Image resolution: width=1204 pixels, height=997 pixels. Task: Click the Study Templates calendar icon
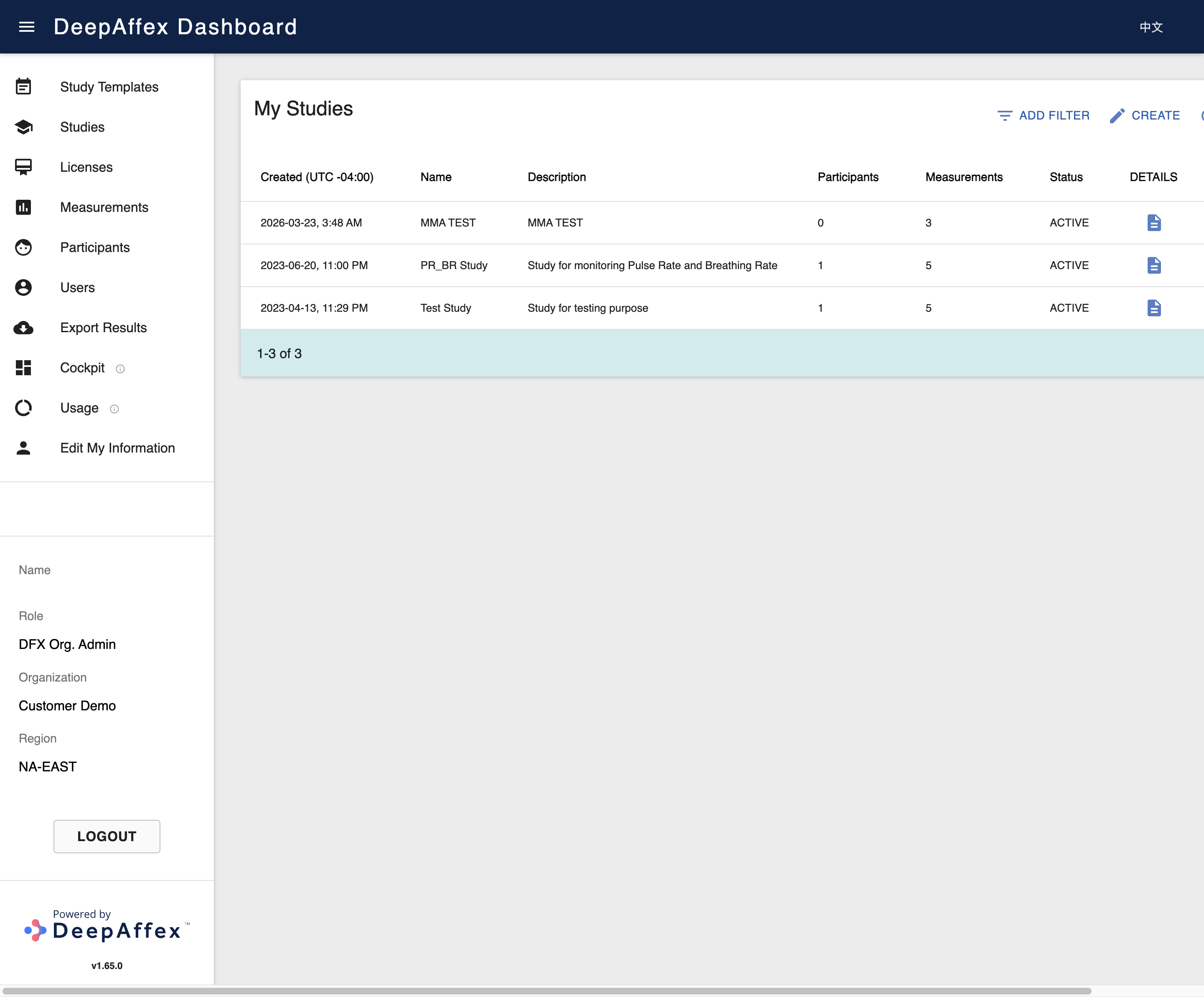point(23,86)
